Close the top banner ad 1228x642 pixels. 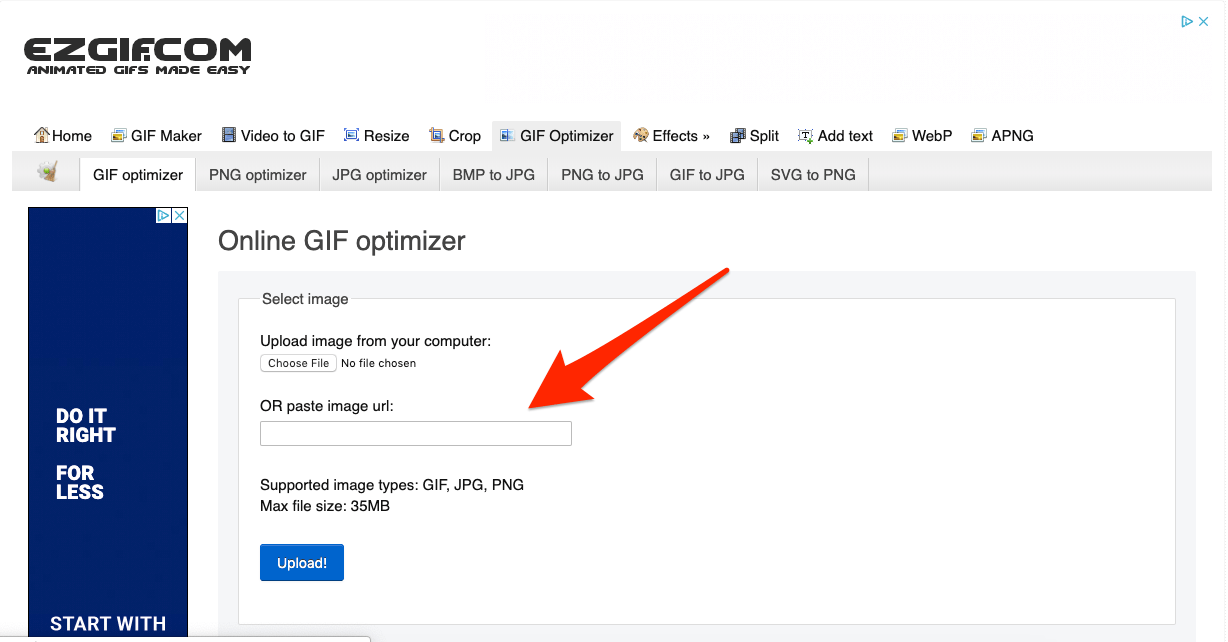pyautogui.click(x=1203, y=22)
